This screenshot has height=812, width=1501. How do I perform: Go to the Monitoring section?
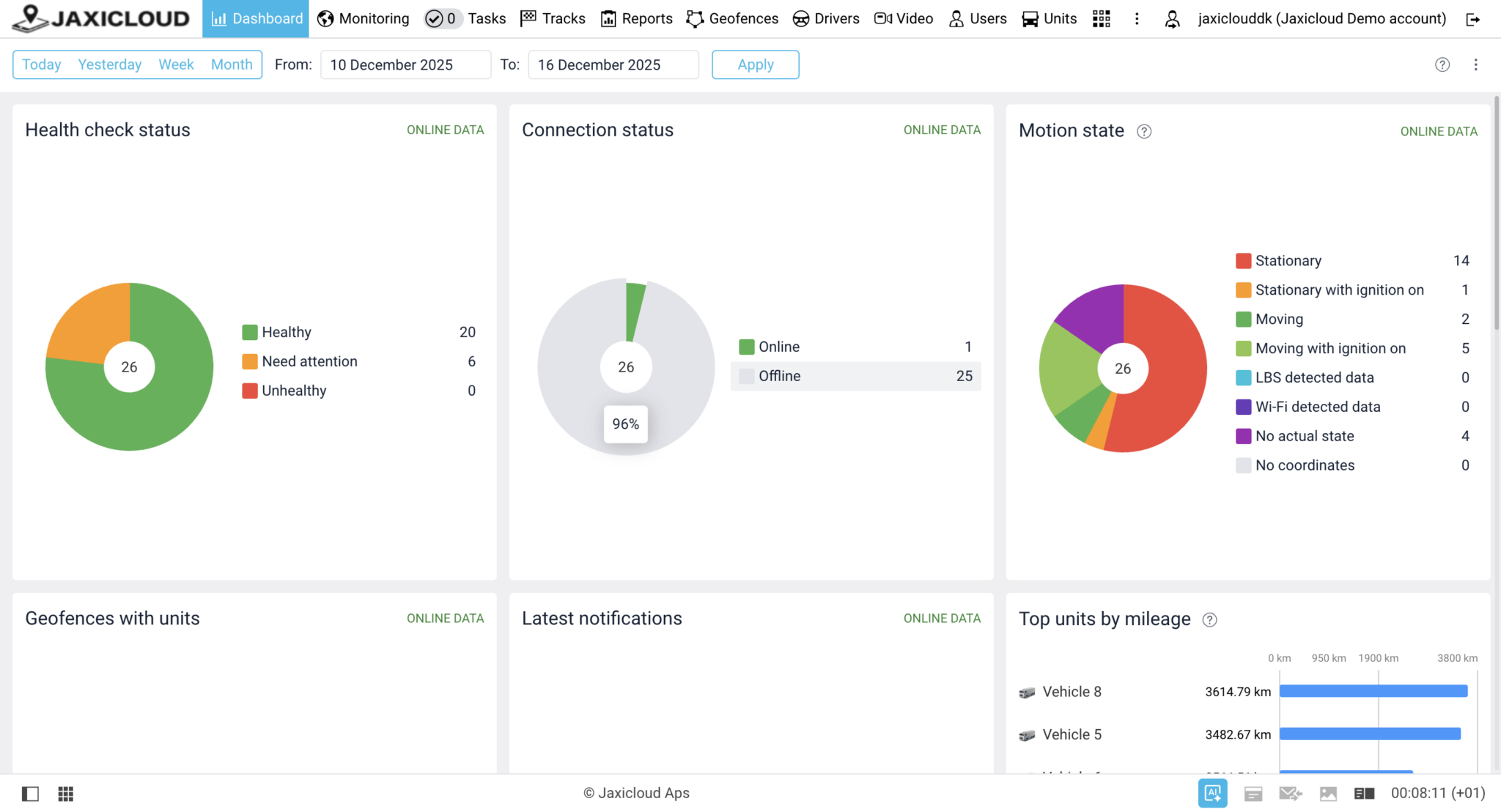363,18
